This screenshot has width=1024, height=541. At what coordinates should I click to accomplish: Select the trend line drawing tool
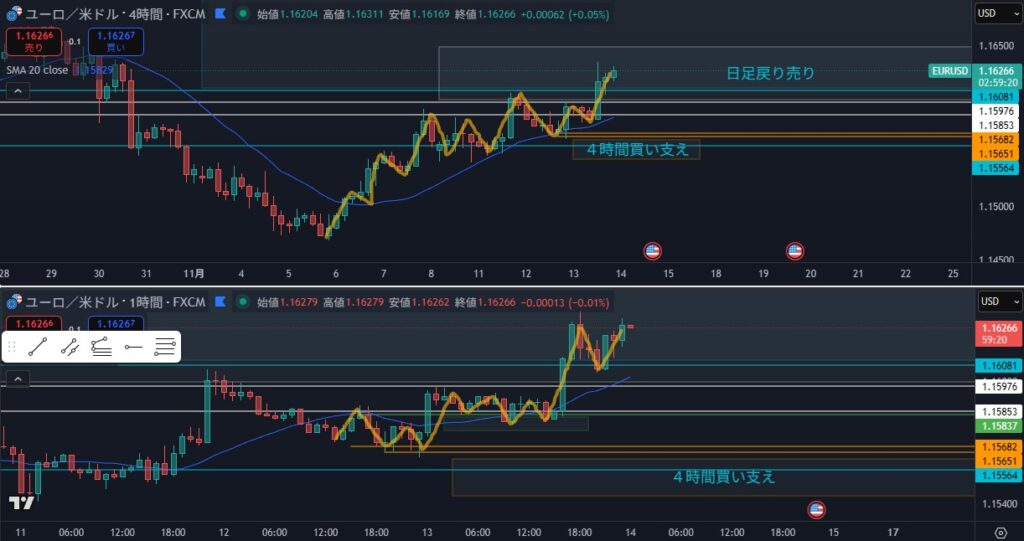(x=38, y=347)
